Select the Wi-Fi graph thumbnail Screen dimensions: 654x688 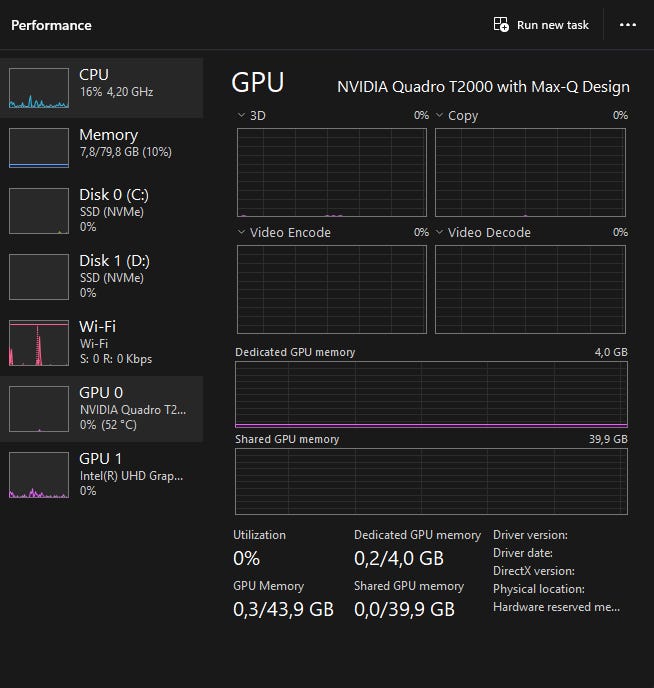(x=38, y=343)
